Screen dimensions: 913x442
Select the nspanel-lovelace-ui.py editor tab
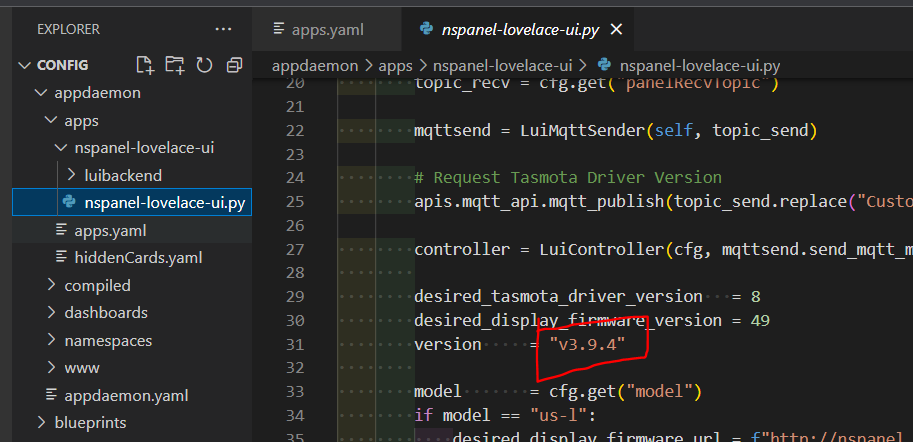coord(520,29)
